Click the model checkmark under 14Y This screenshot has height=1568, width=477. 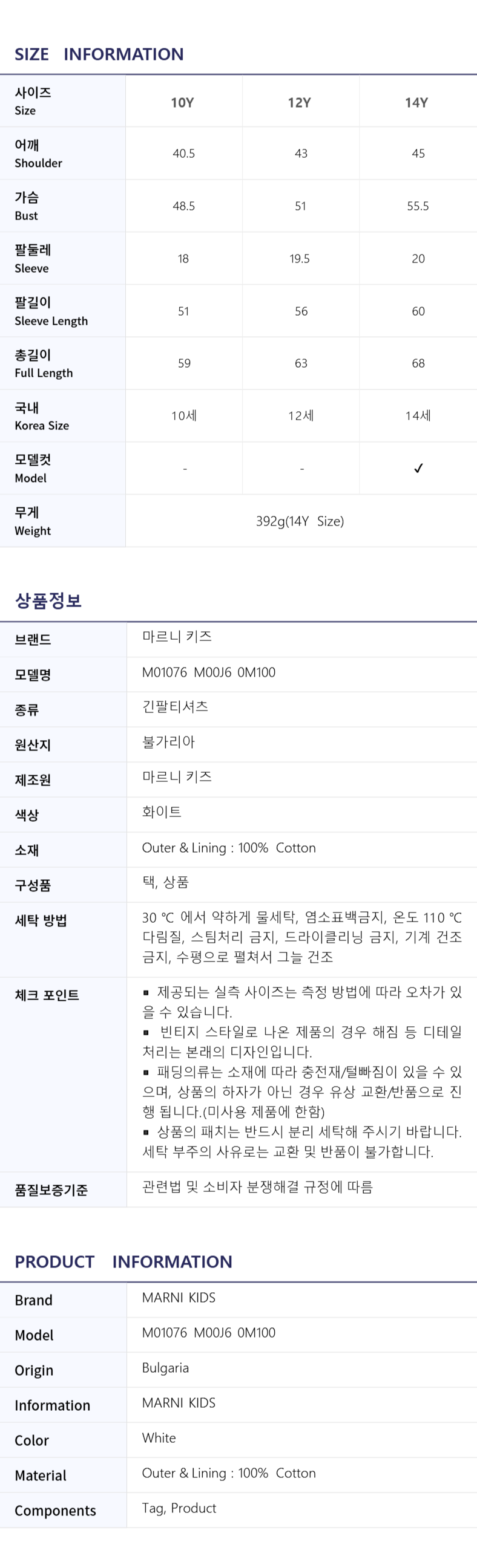[x=418, y=468]
